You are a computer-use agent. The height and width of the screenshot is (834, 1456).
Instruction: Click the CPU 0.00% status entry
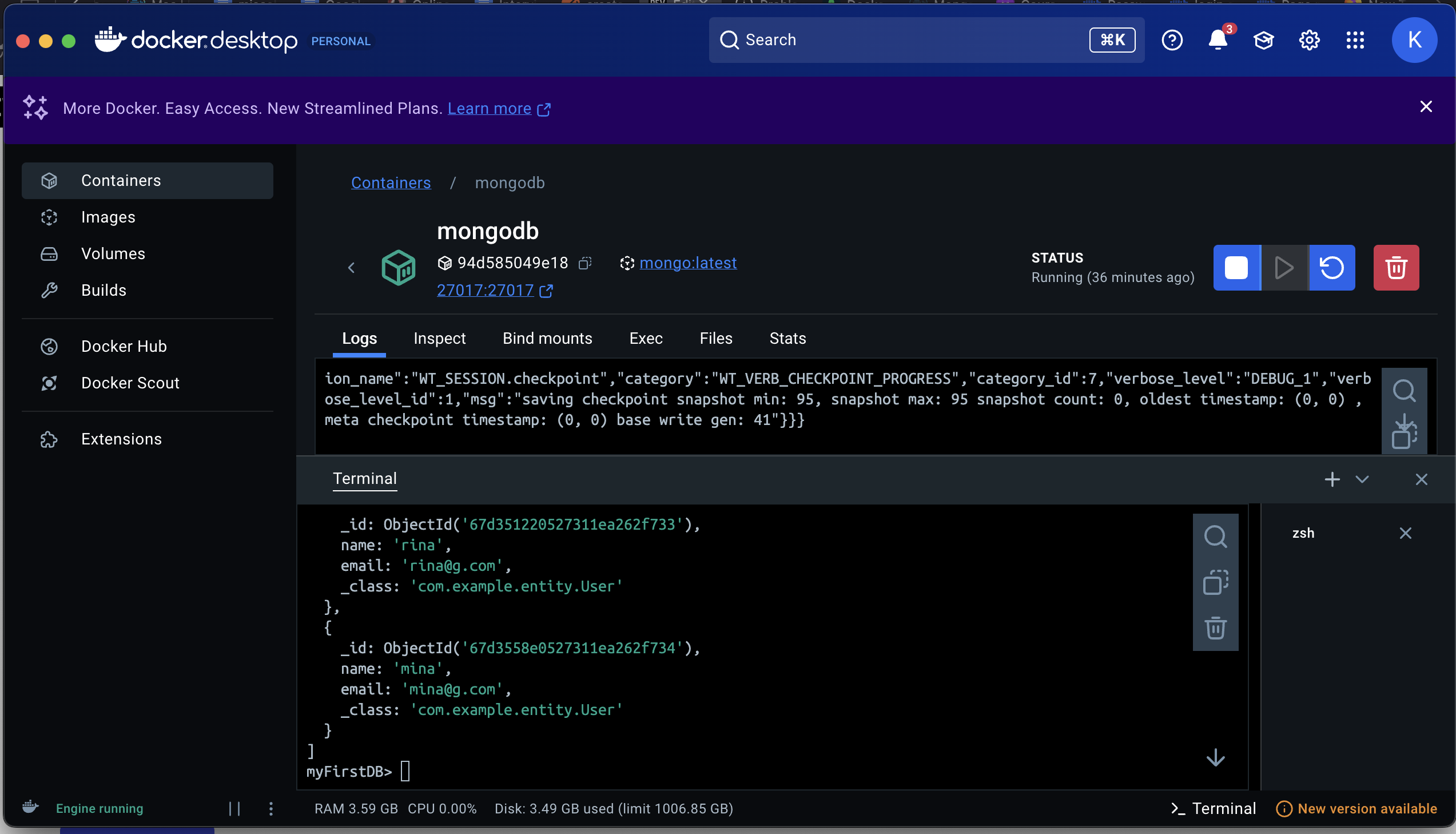tap(442, 808)
